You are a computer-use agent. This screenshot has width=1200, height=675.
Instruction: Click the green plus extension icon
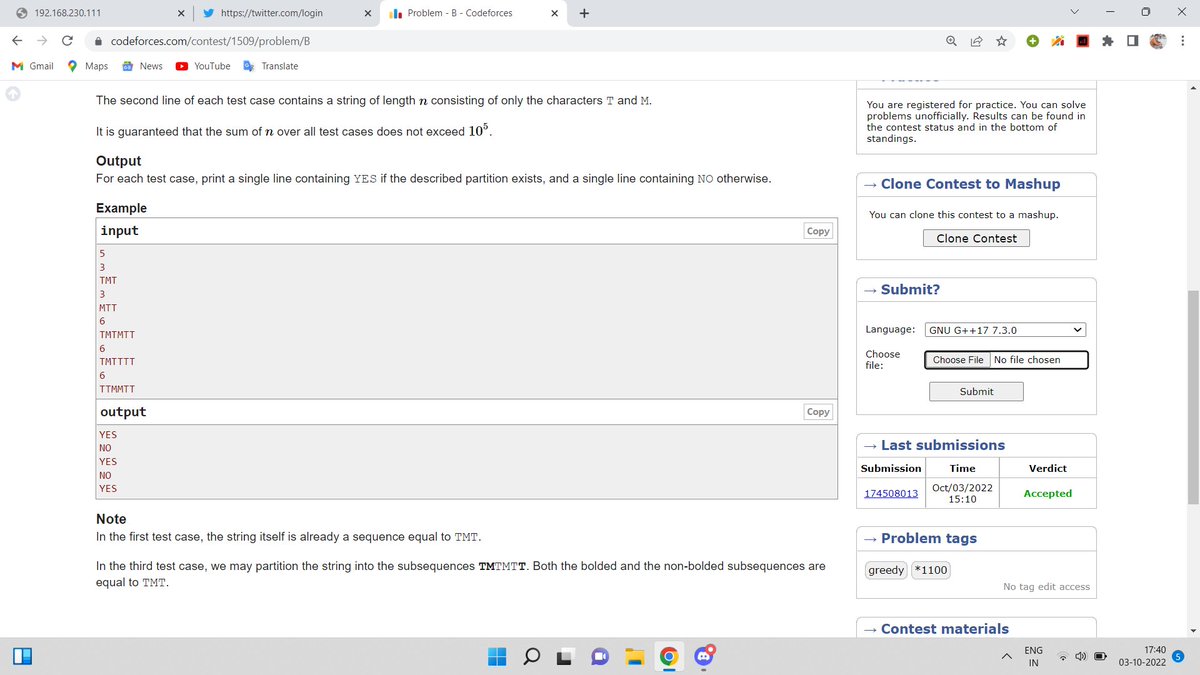pos(1033,40)
